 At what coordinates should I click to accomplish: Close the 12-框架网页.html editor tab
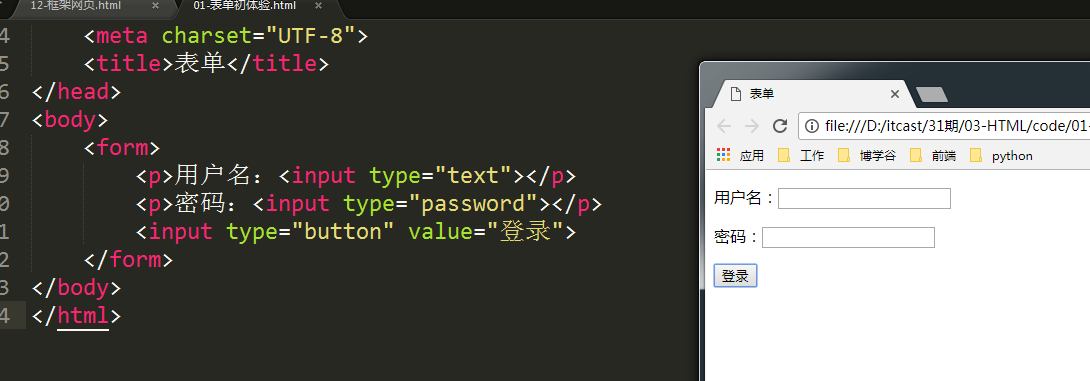(155, 6)
